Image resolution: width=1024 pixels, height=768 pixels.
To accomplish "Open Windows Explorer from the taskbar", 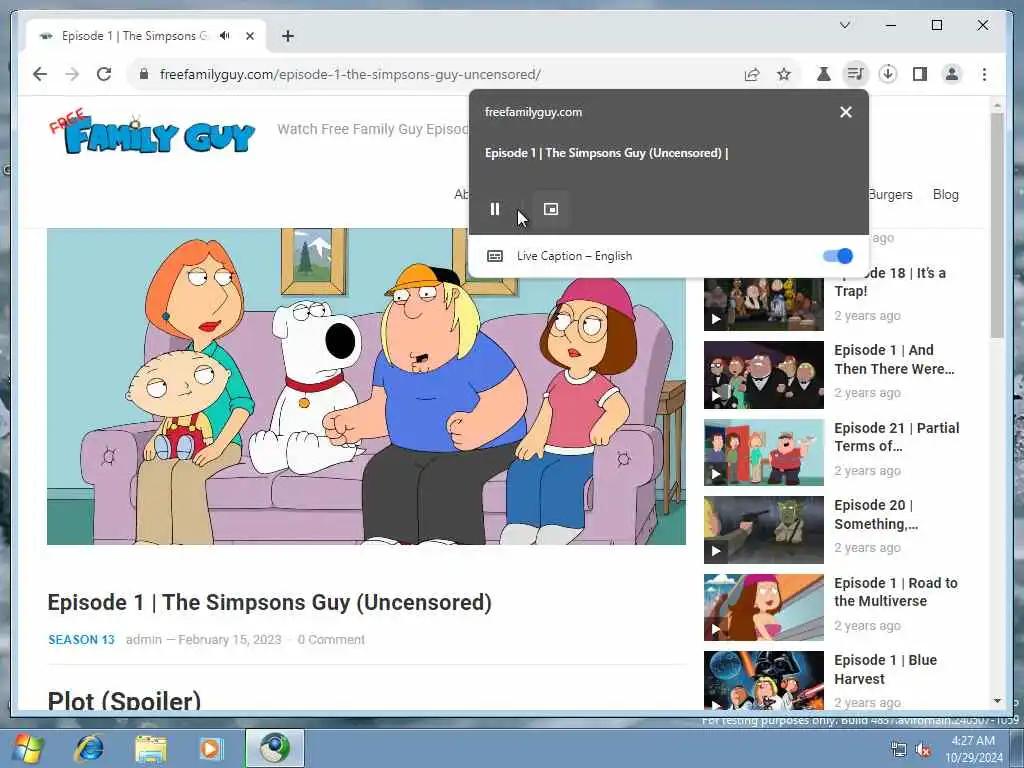I will click(151, 748).
